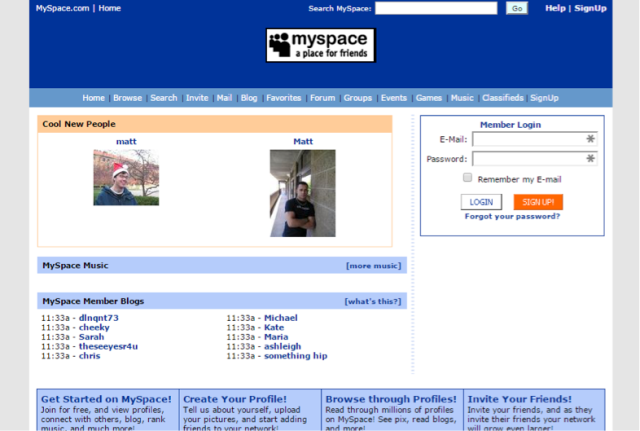Go to Classifieds in the navigation bar

(502, 98)
